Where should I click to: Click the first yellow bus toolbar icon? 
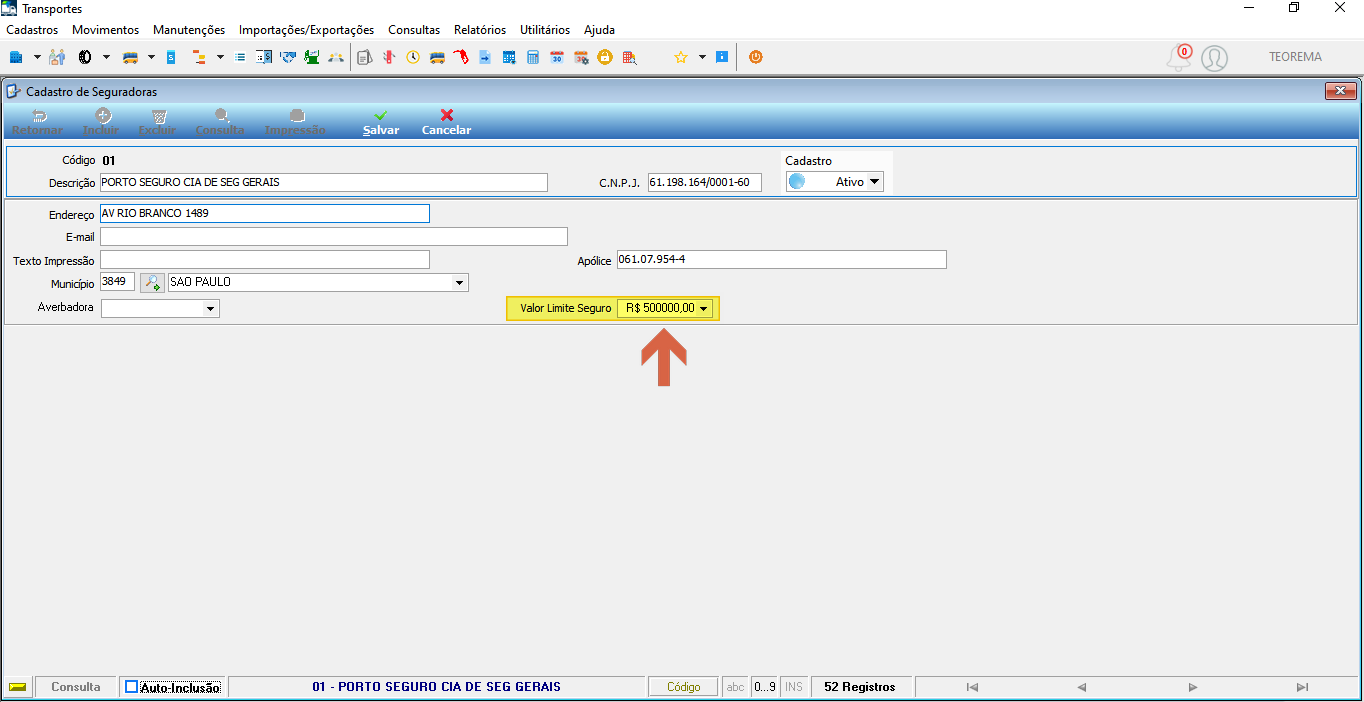pos(130,57)
